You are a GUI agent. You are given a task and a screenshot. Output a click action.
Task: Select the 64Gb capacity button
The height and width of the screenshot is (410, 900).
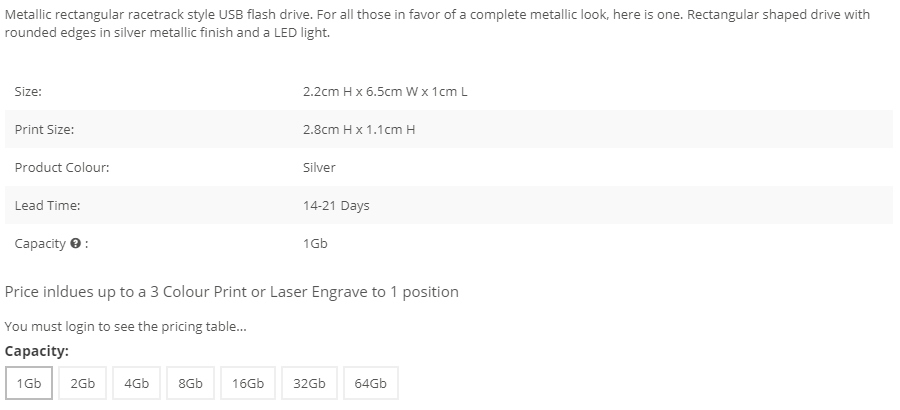pos(370,384)
